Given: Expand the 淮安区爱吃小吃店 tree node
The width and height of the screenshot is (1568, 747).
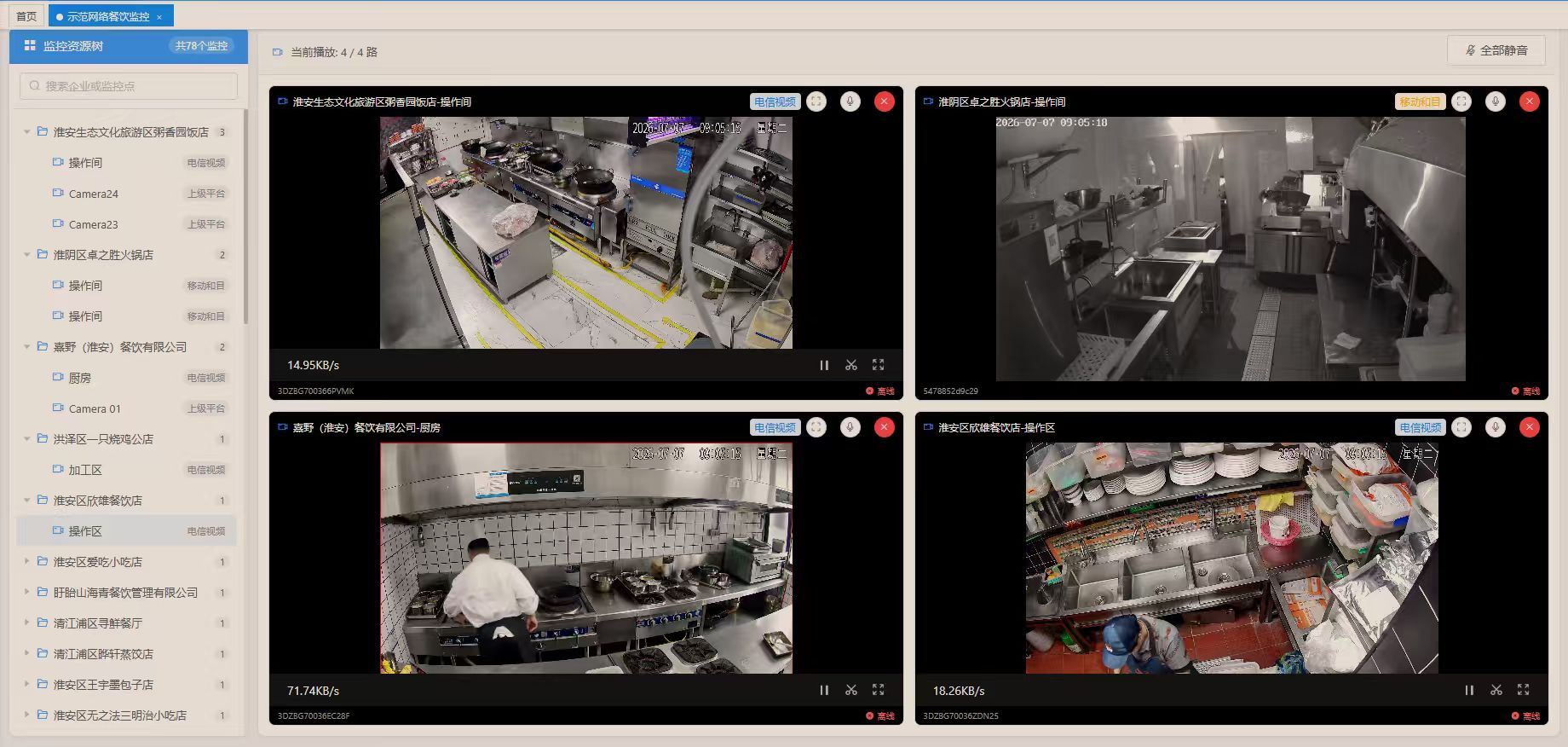Looking at the screenshot, I should tap(26, 562).
